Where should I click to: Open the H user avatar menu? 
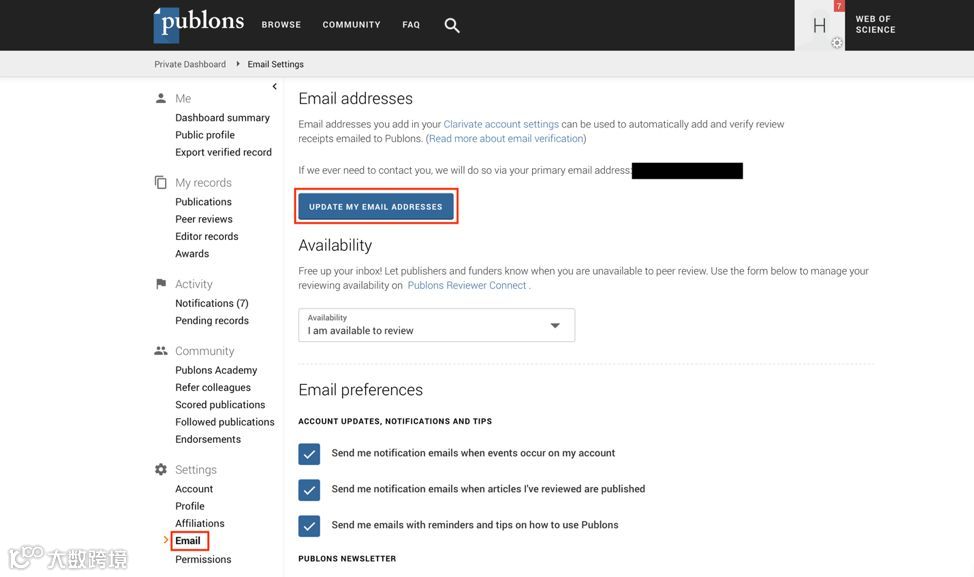click(819, 25)
